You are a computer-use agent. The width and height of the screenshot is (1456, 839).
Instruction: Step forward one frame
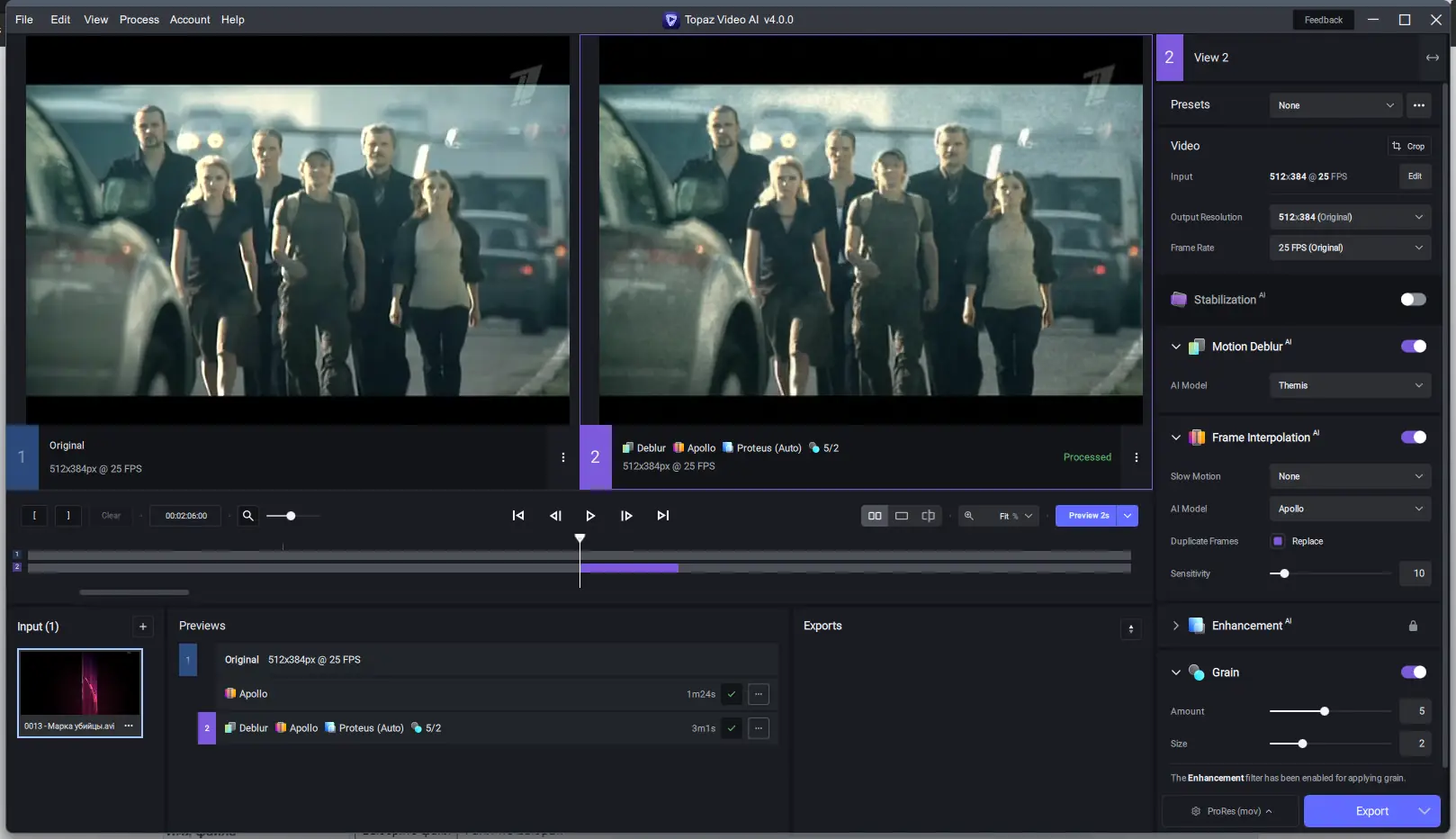point(626,516)
